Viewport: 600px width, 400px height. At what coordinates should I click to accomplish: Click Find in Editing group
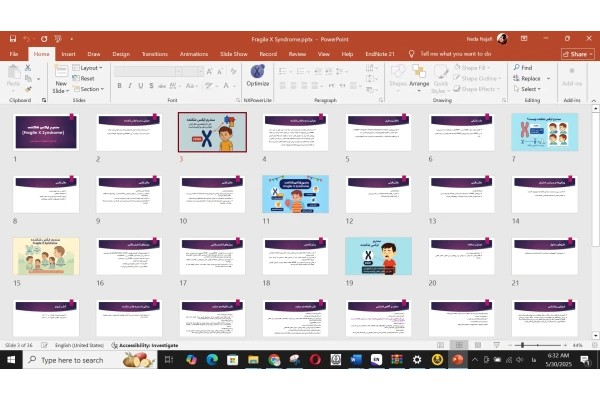(x=523, y=68)
